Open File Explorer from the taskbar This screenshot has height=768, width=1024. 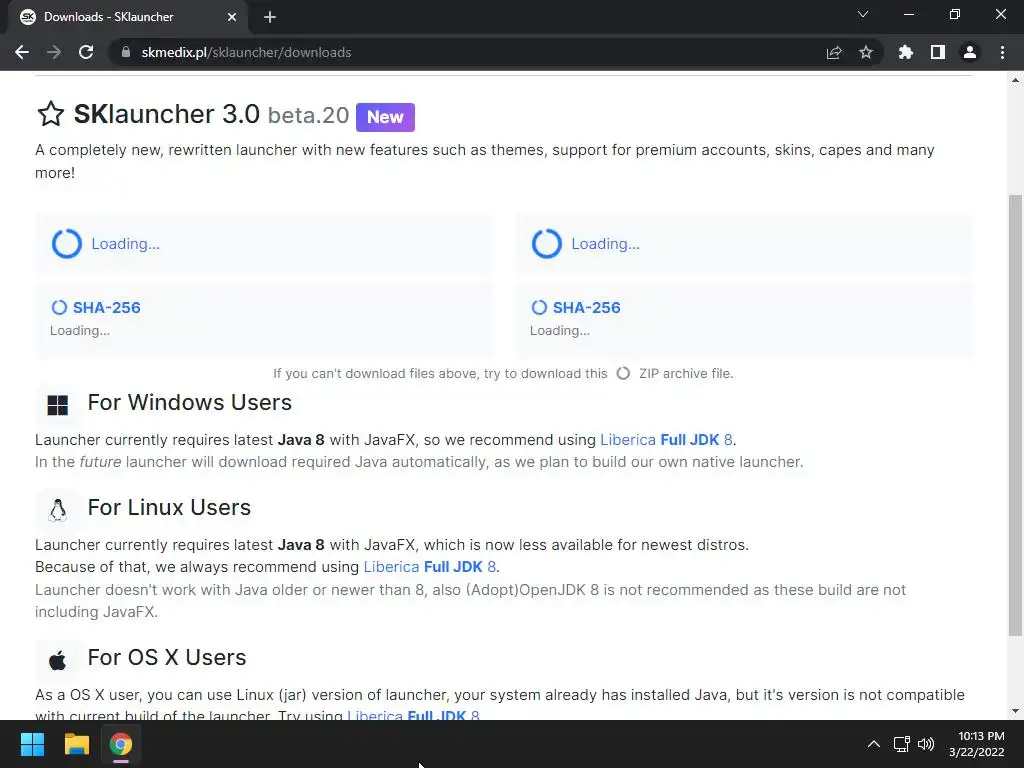coord(76,744)
